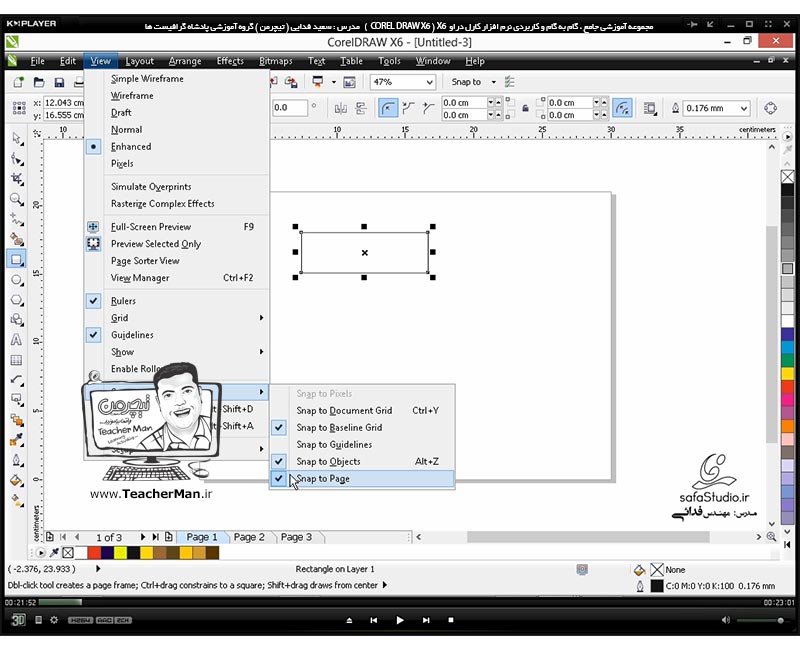This screenshot has height=650, width=800.
Task: Expand the Show submenu
Action: pos(177,352)
